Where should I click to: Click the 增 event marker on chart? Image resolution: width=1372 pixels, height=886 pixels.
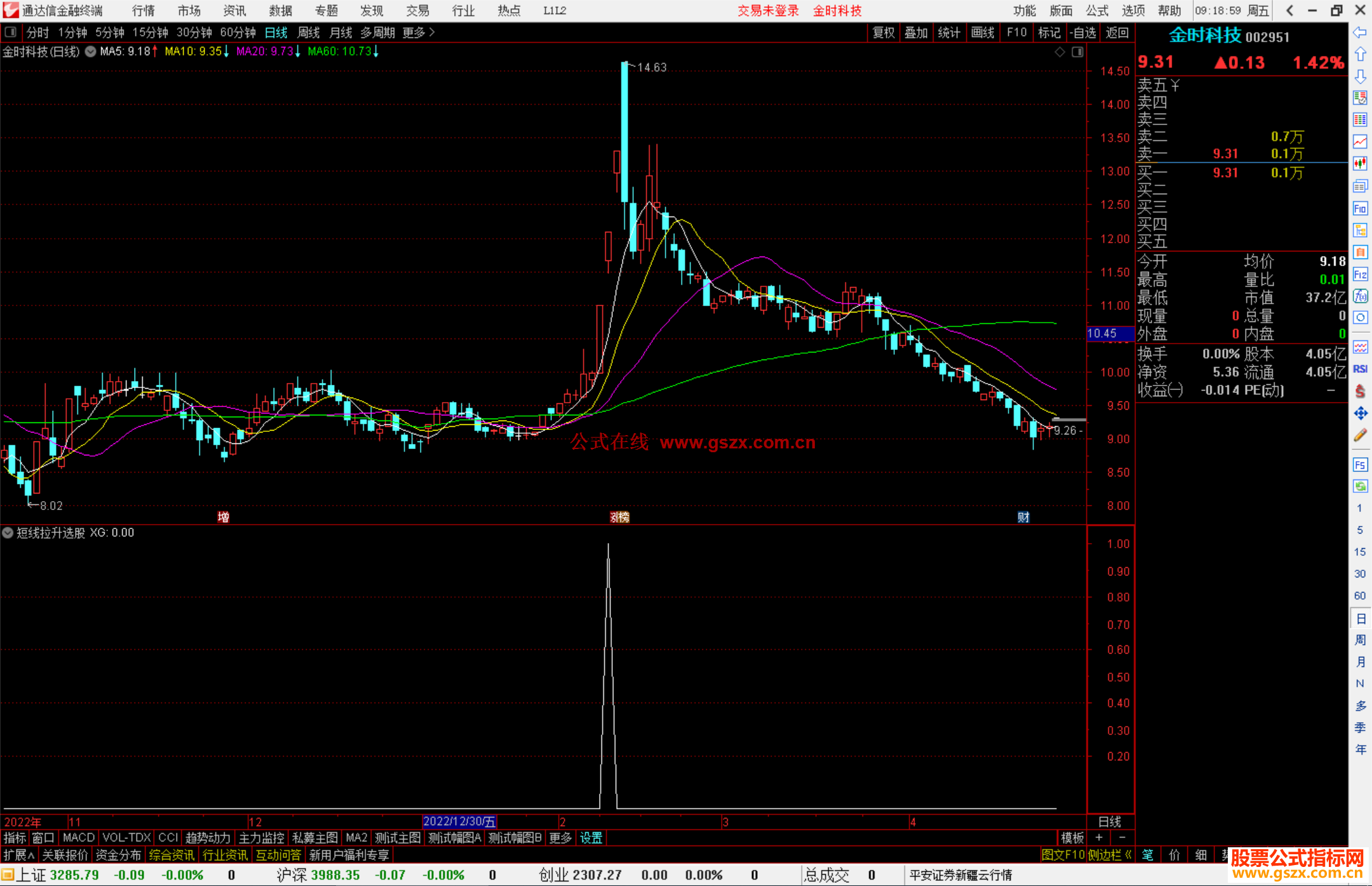pos(224,517)
